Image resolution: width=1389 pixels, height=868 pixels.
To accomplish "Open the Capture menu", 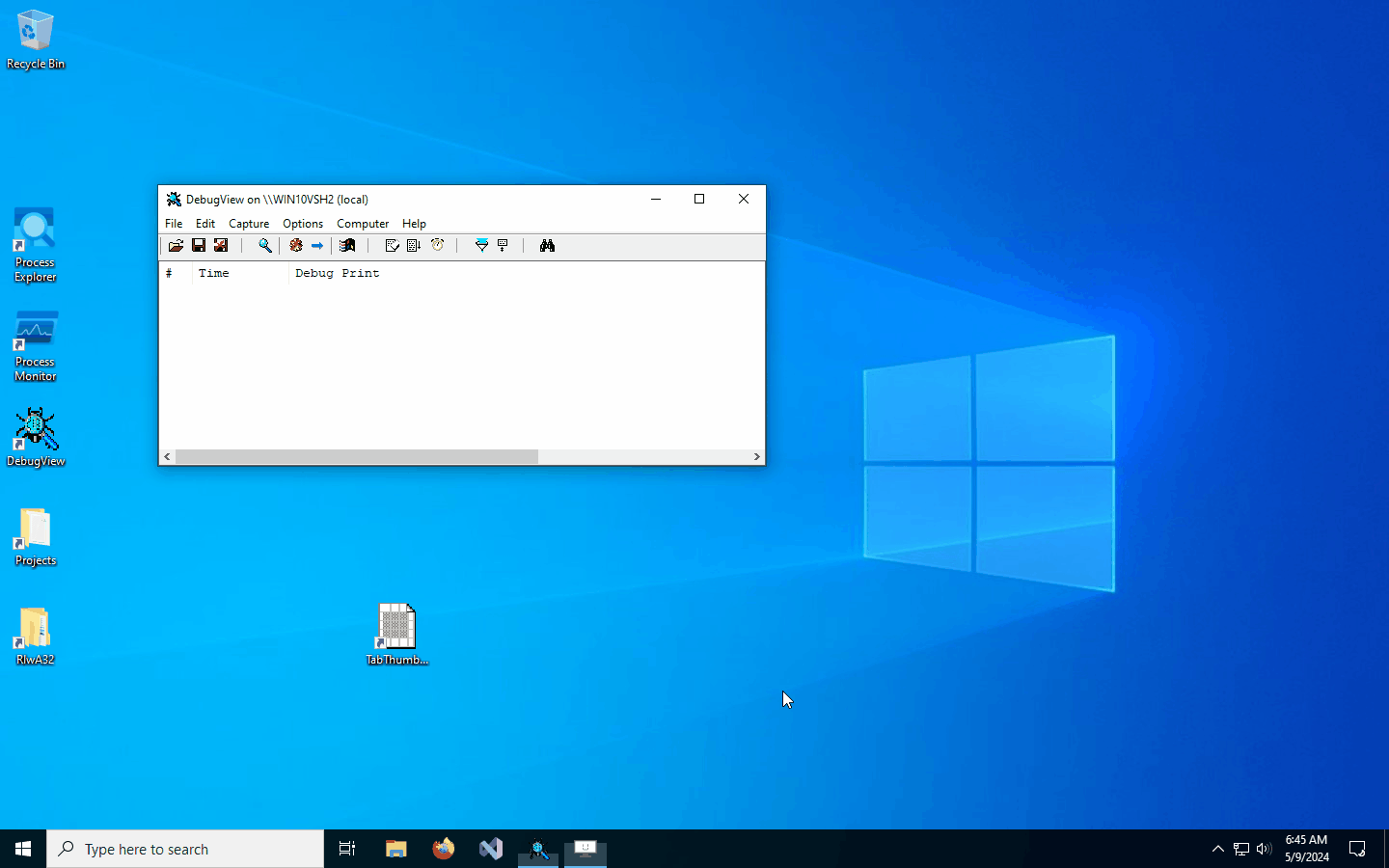I will [249, 224].
